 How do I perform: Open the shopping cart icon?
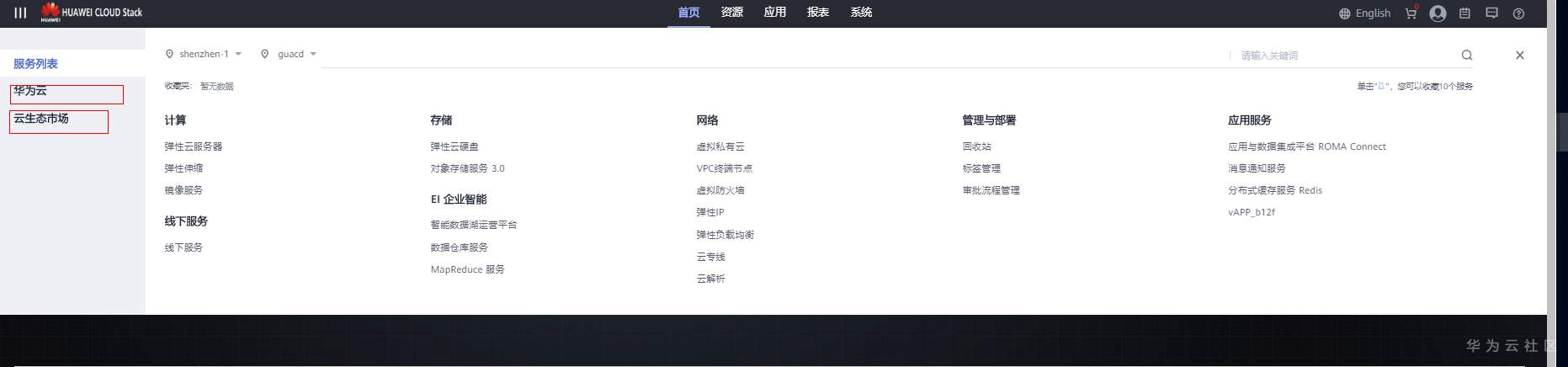[x=1411, y=13]
